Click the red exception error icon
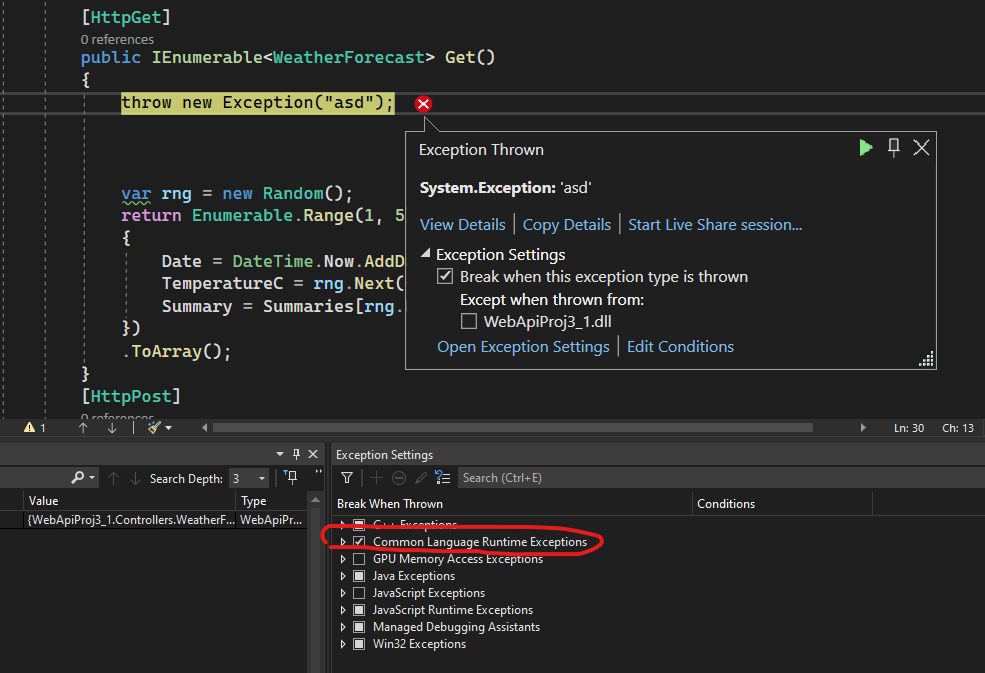Image resolution: width=985 pixels, height=673 pixels. click(423, 104)
